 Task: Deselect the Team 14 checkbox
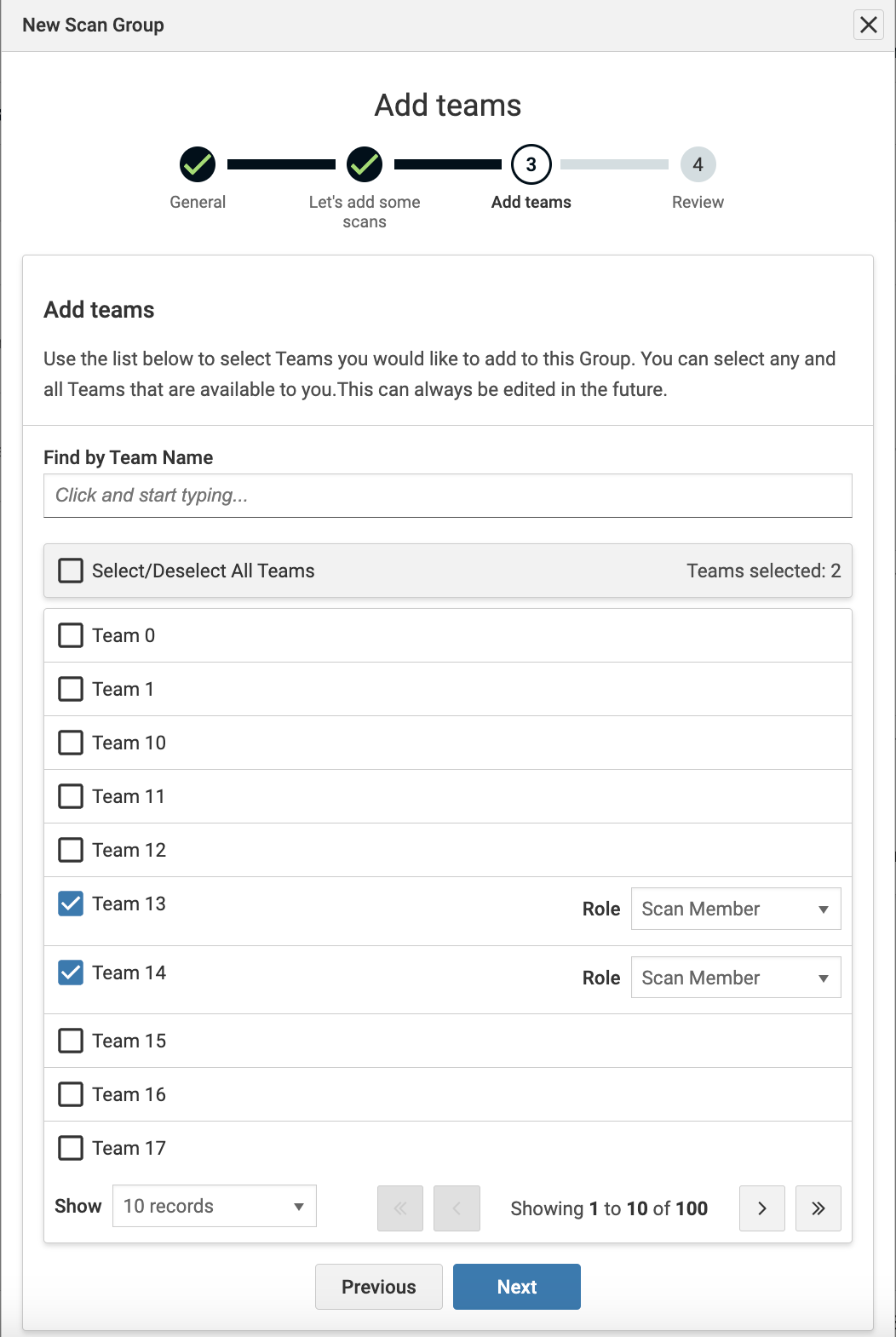click(x=71, y=973)
